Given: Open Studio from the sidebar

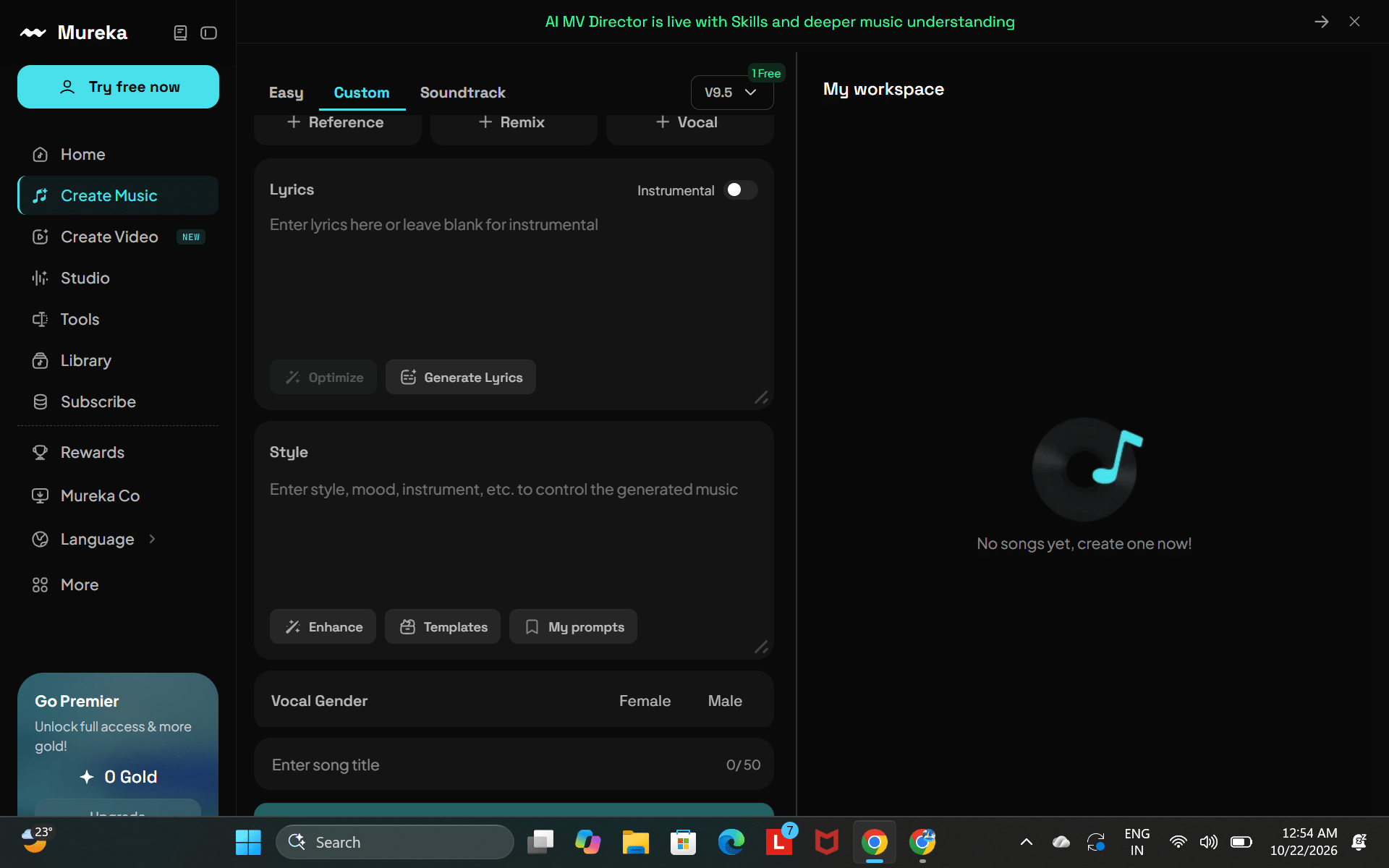Looking at the screenshot, I should (118, 278).
